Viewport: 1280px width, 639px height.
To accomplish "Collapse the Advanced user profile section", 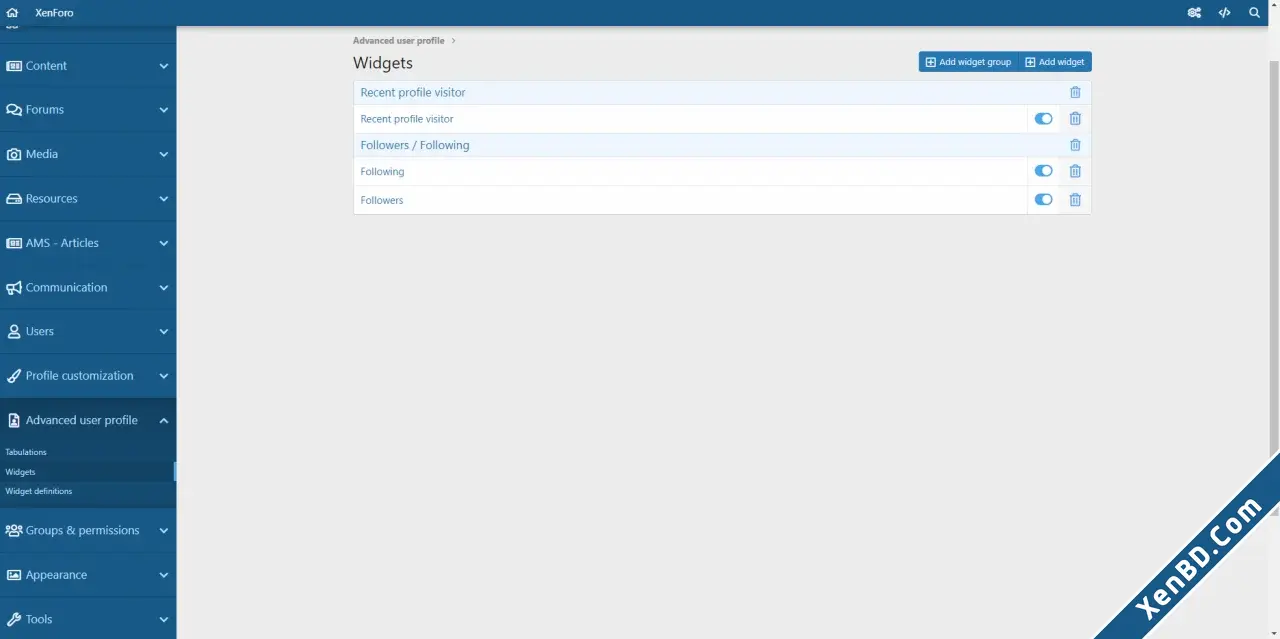I will point(164,420).
